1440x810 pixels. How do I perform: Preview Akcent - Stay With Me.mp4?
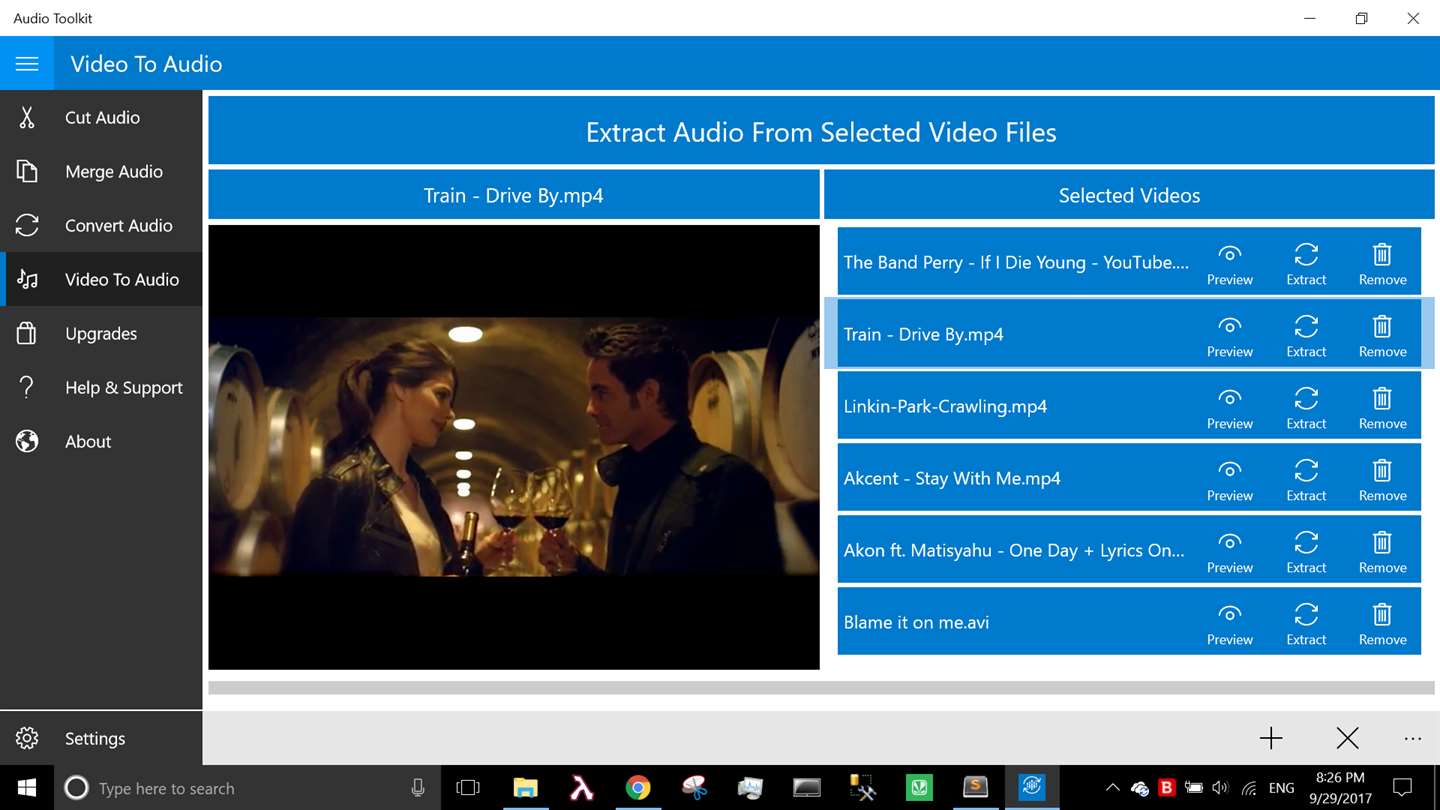tap(1230, 480)
